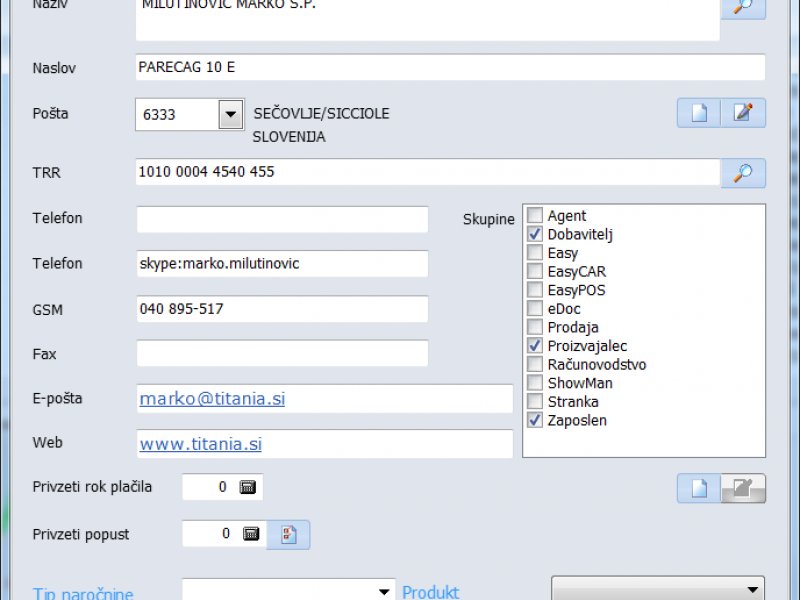Screen dimensions: 800x600
Task: Untick the Zaposlen checkbox
Action: (535, 420)
